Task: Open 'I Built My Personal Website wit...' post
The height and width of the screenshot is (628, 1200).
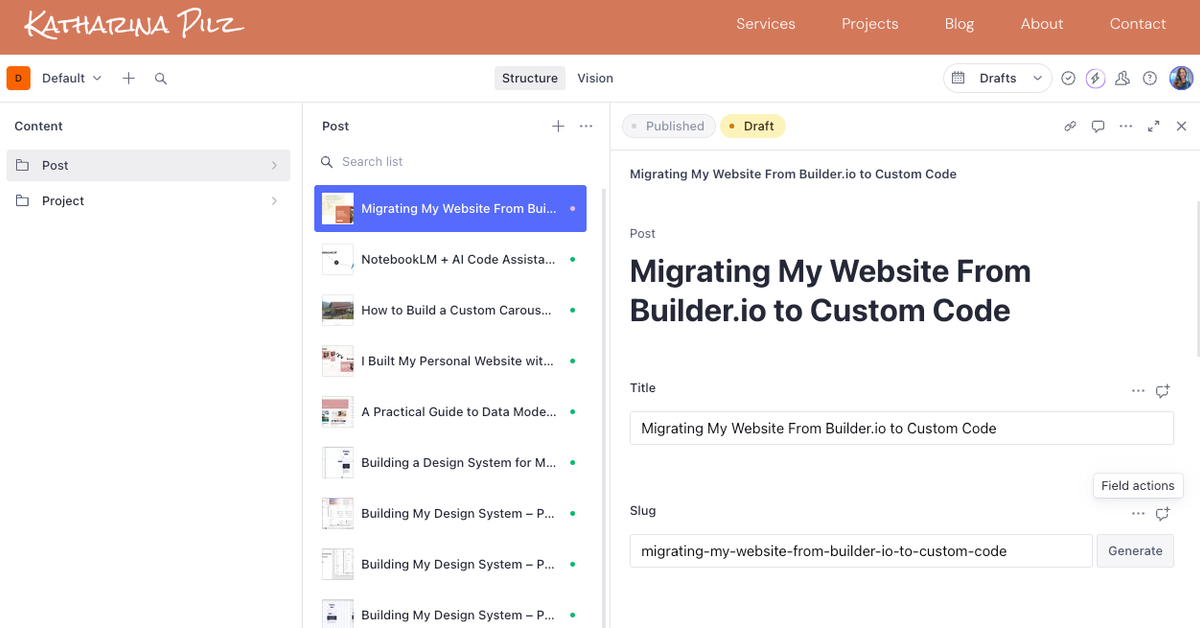Action: 450,361
